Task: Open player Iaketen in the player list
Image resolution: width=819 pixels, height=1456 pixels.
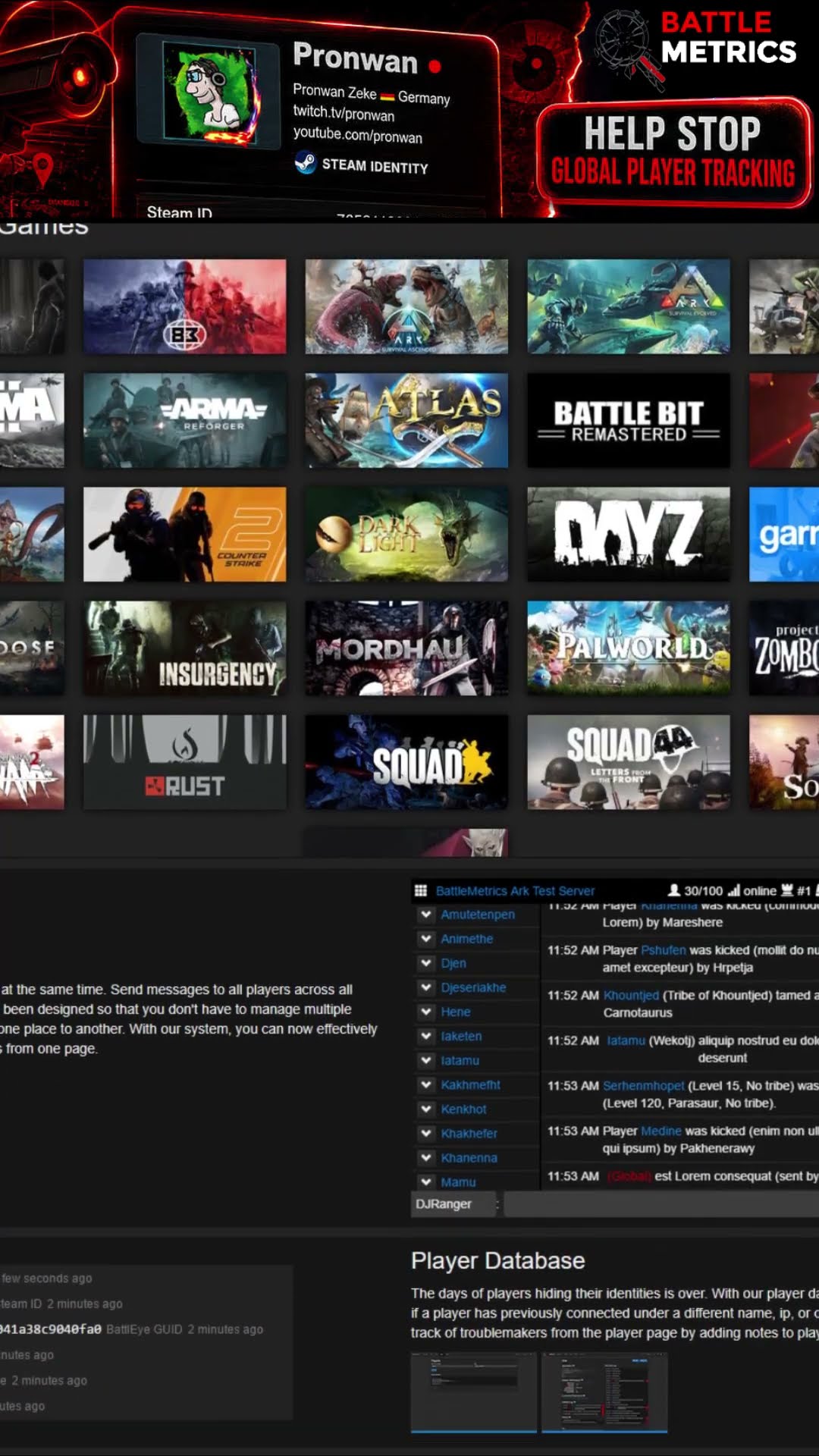Action: 461,1036
